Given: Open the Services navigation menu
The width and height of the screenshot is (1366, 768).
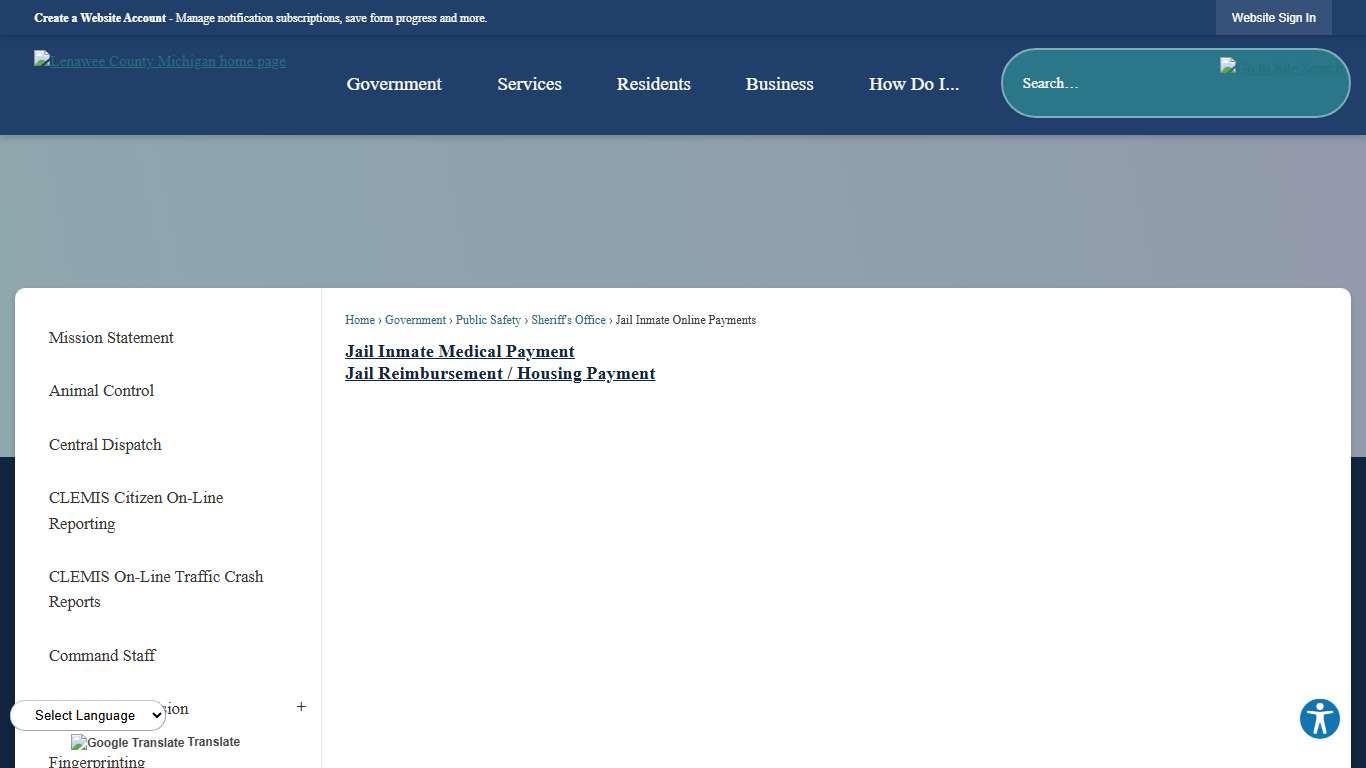Looking at the screenshot, I should [x=529, y=84].
